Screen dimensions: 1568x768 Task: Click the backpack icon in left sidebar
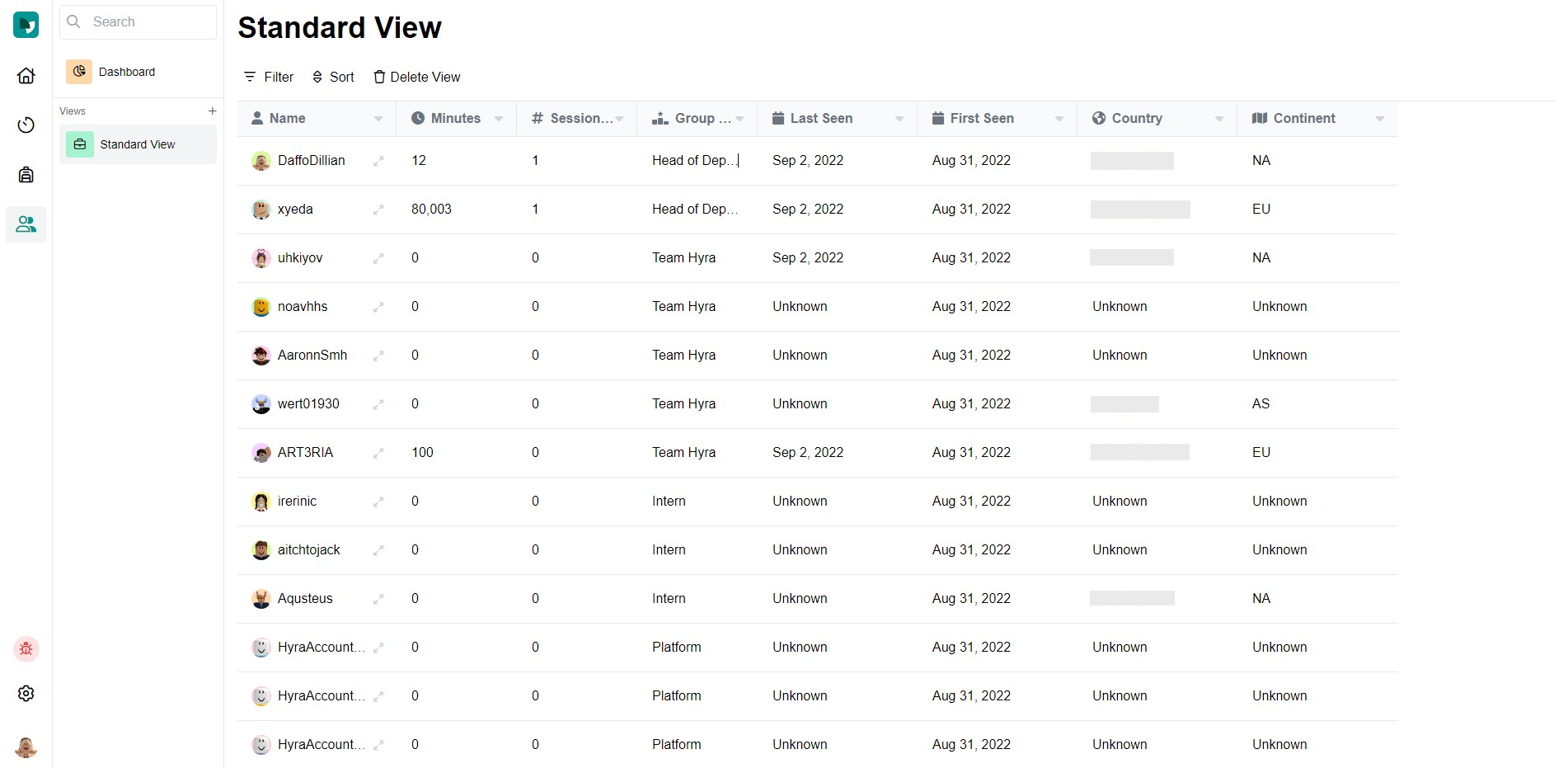(26, 175)
